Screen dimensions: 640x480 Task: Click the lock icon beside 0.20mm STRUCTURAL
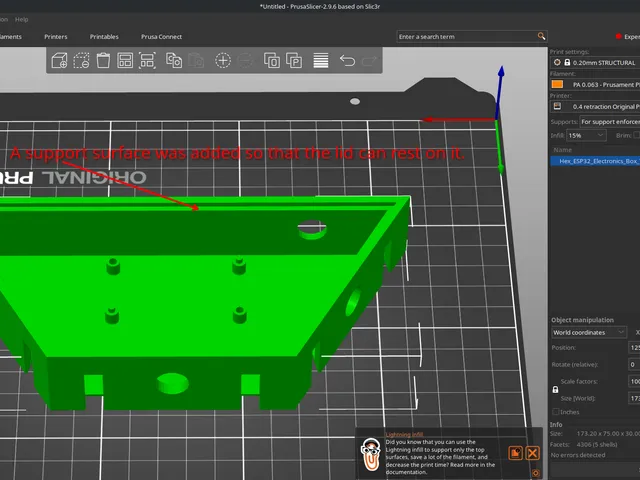coord(567,62)
